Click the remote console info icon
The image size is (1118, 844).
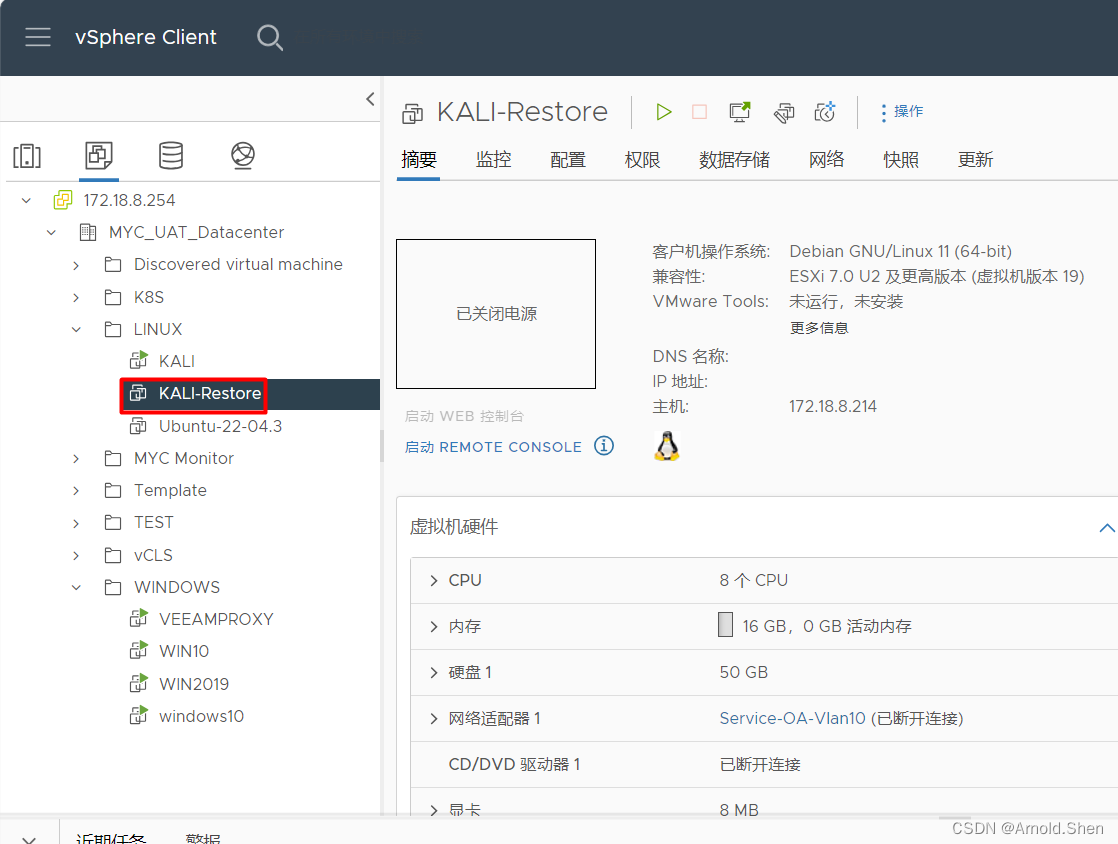[604, 446]
